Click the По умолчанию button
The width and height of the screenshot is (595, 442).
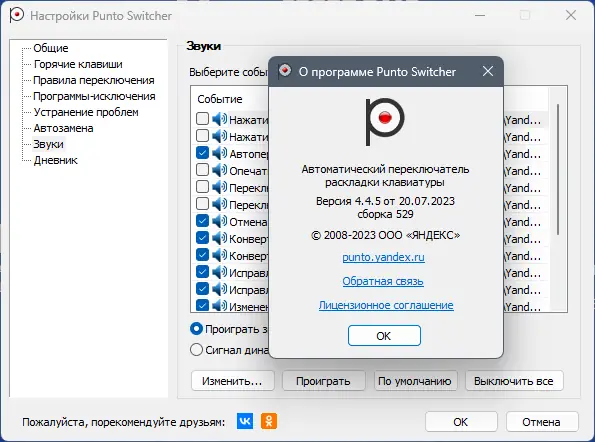coord(415,381)
